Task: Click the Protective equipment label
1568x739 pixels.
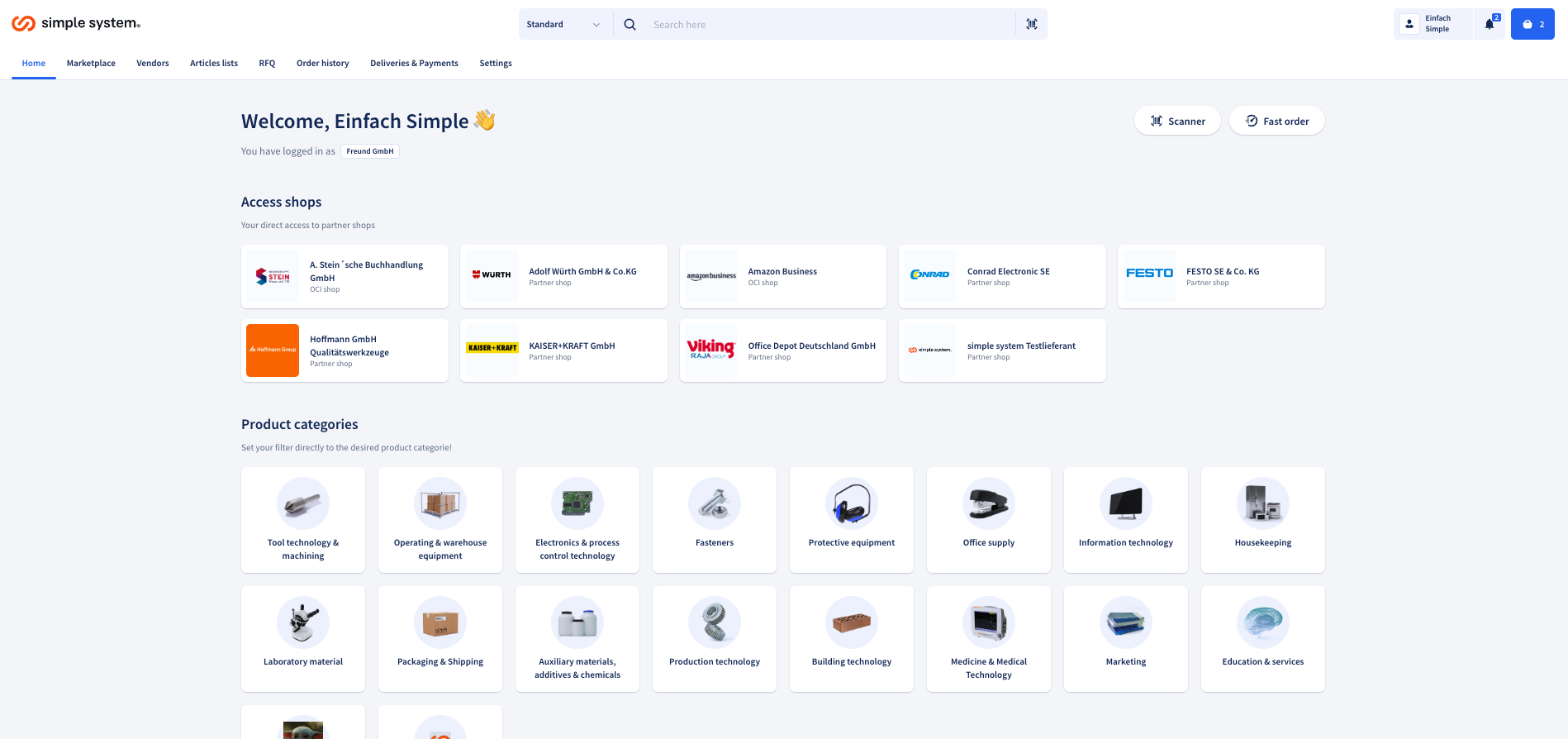Action: 852,543
